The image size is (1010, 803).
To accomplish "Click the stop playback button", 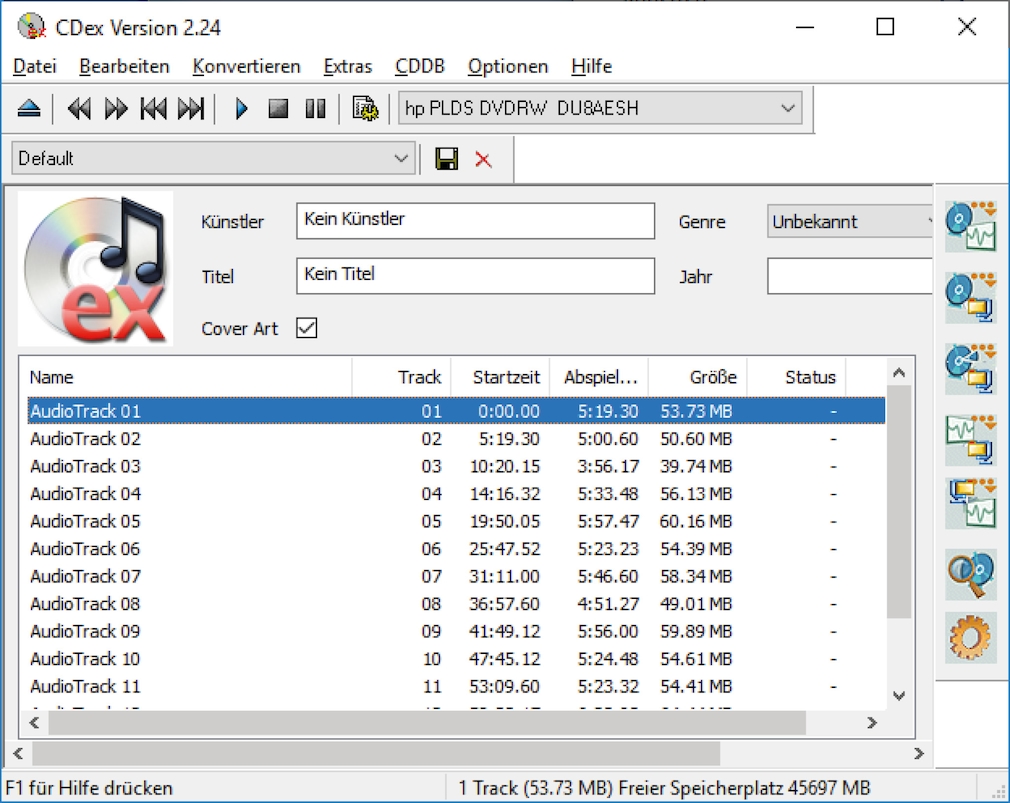I will pyautogui.click(x=278, y=109).
